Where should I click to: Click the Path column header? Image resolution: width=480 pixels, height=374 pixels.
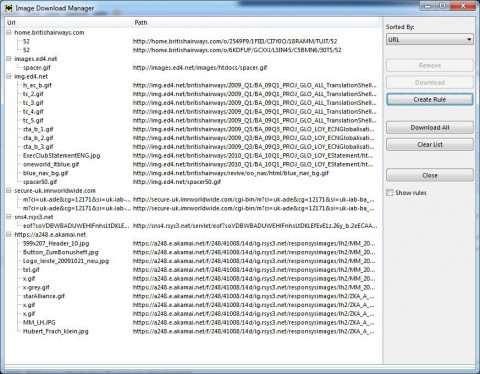click(255, 23)
